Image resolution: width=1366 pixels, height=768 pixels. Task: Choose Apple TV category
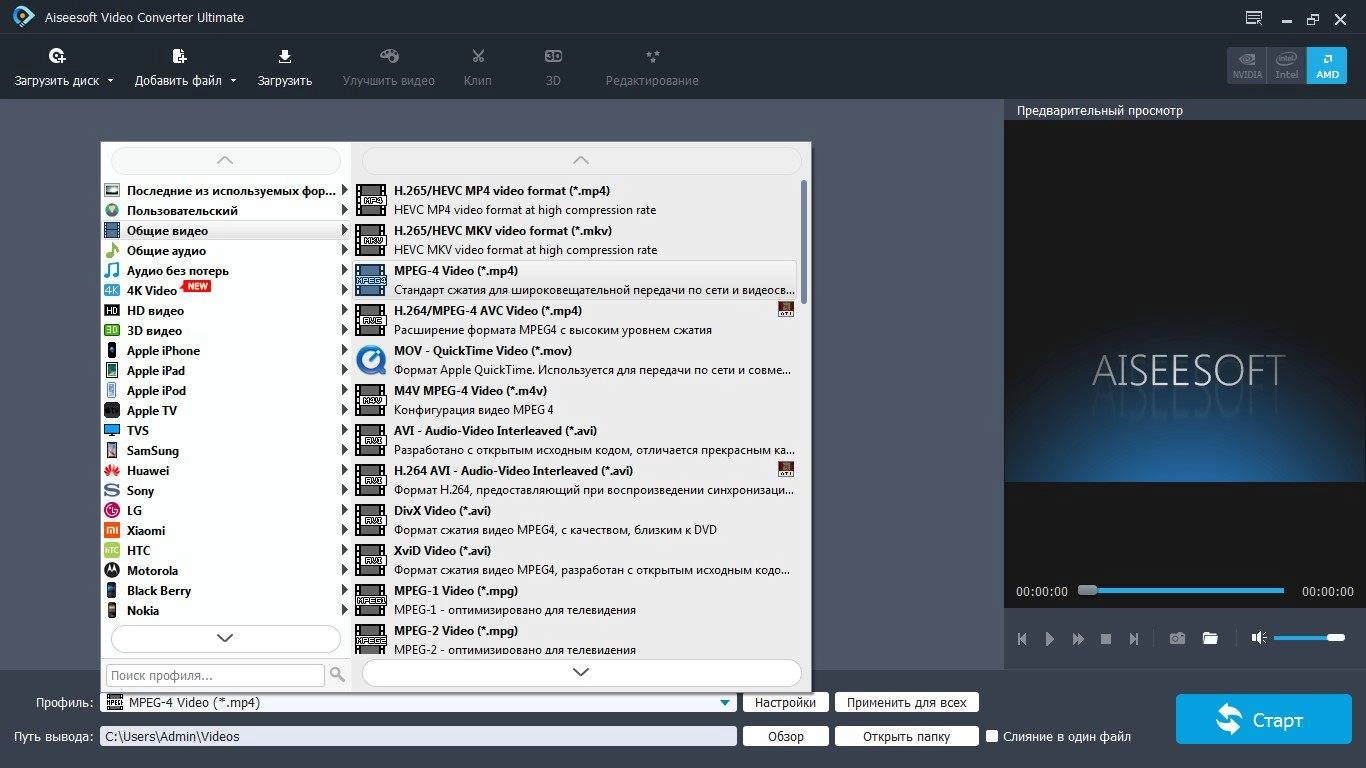(x=226, y=410)
